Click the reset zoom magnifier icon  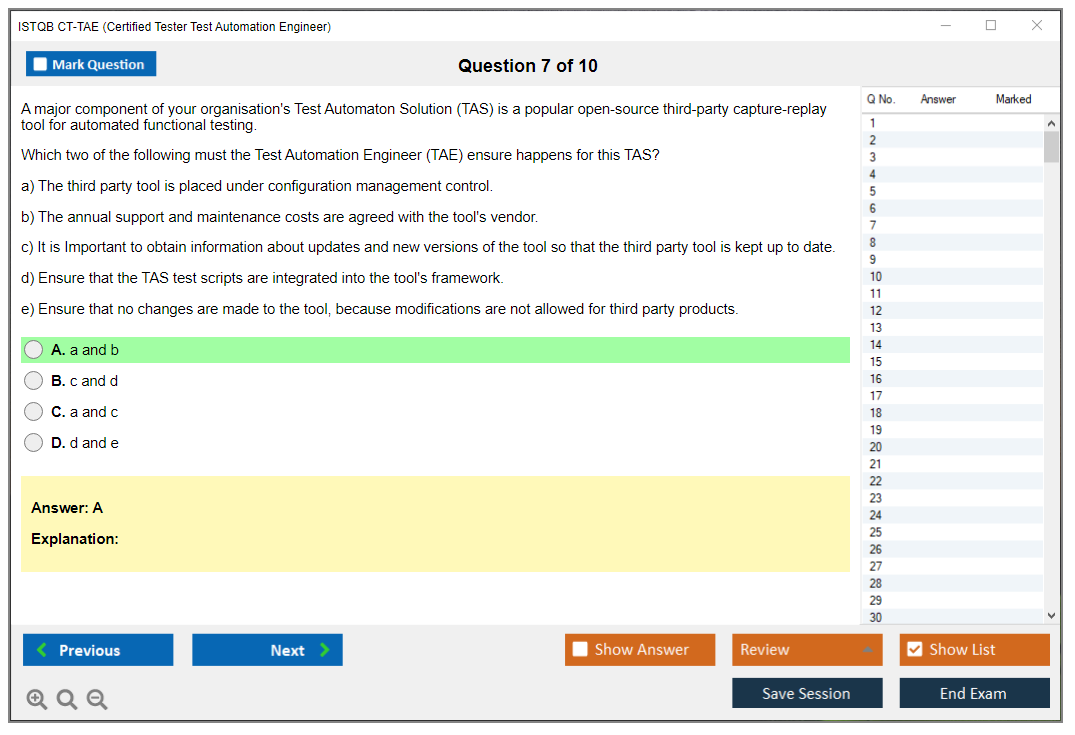(67, 699)
